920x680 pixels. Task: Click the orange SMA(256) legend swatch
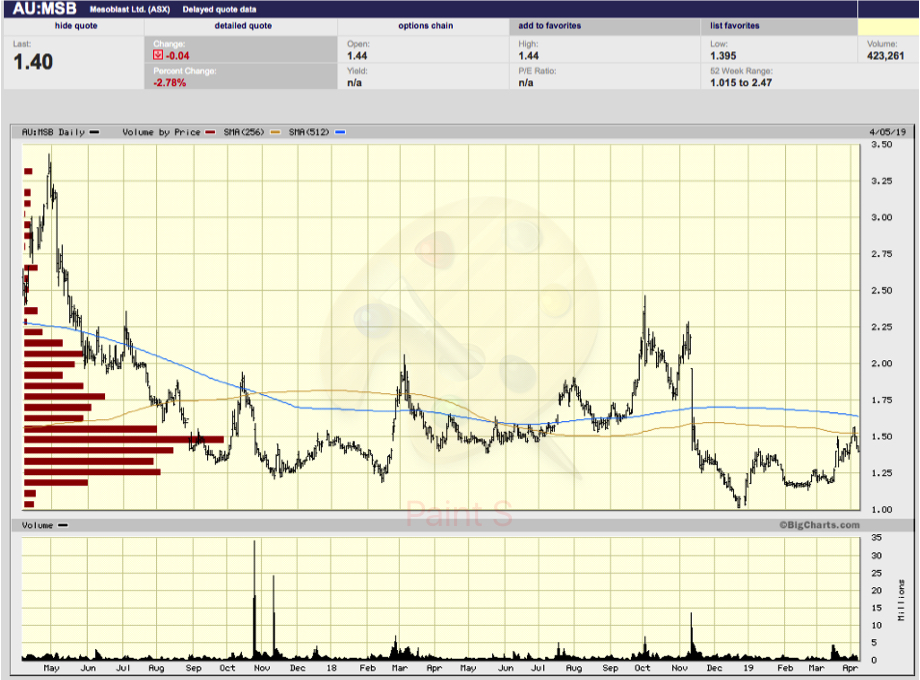(x=275, y=132)
